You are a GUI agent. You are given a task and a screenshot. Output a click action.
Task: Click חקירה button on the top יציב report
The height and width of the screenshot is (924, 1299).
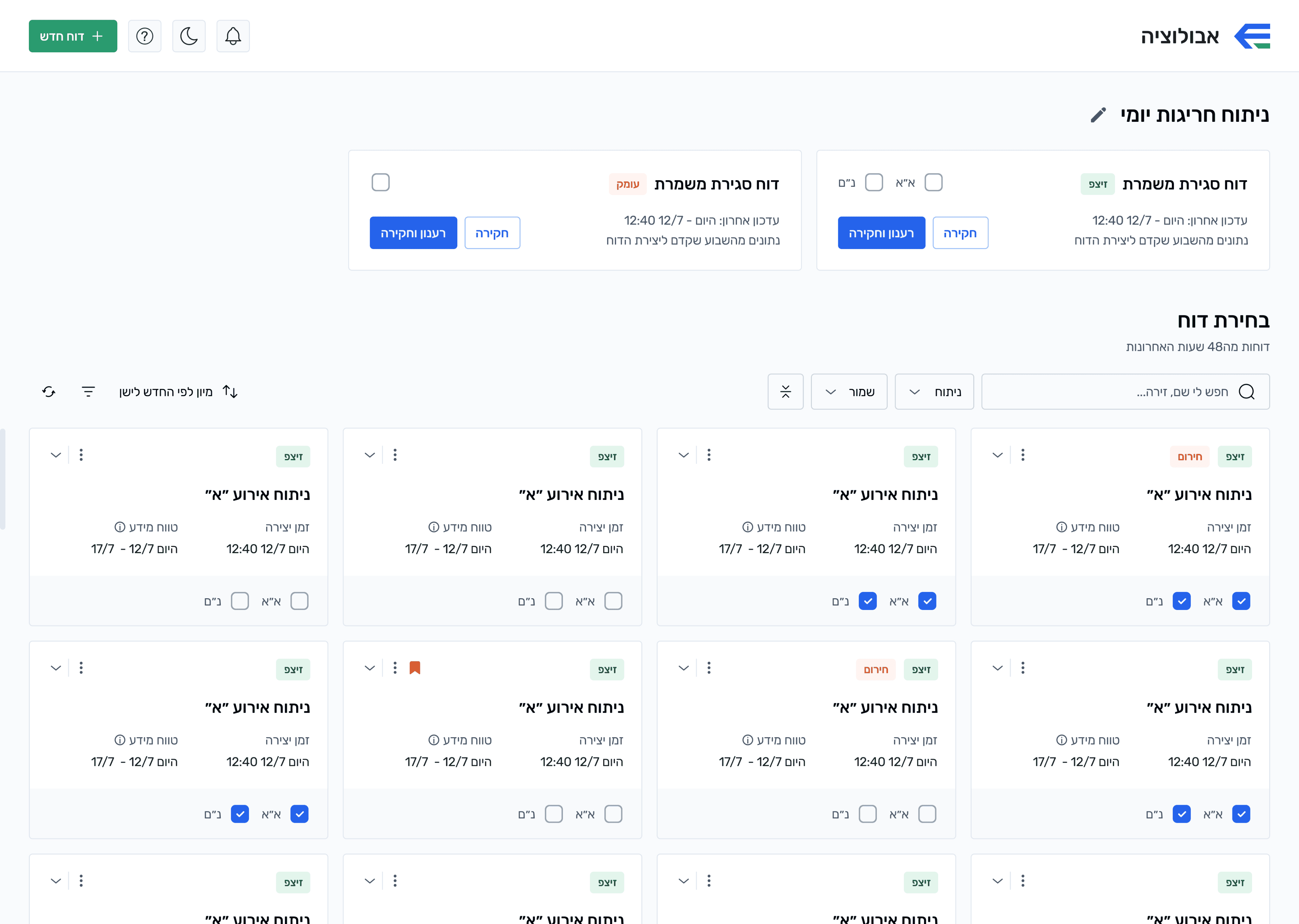pyautogui.click(x=960, y=233)
